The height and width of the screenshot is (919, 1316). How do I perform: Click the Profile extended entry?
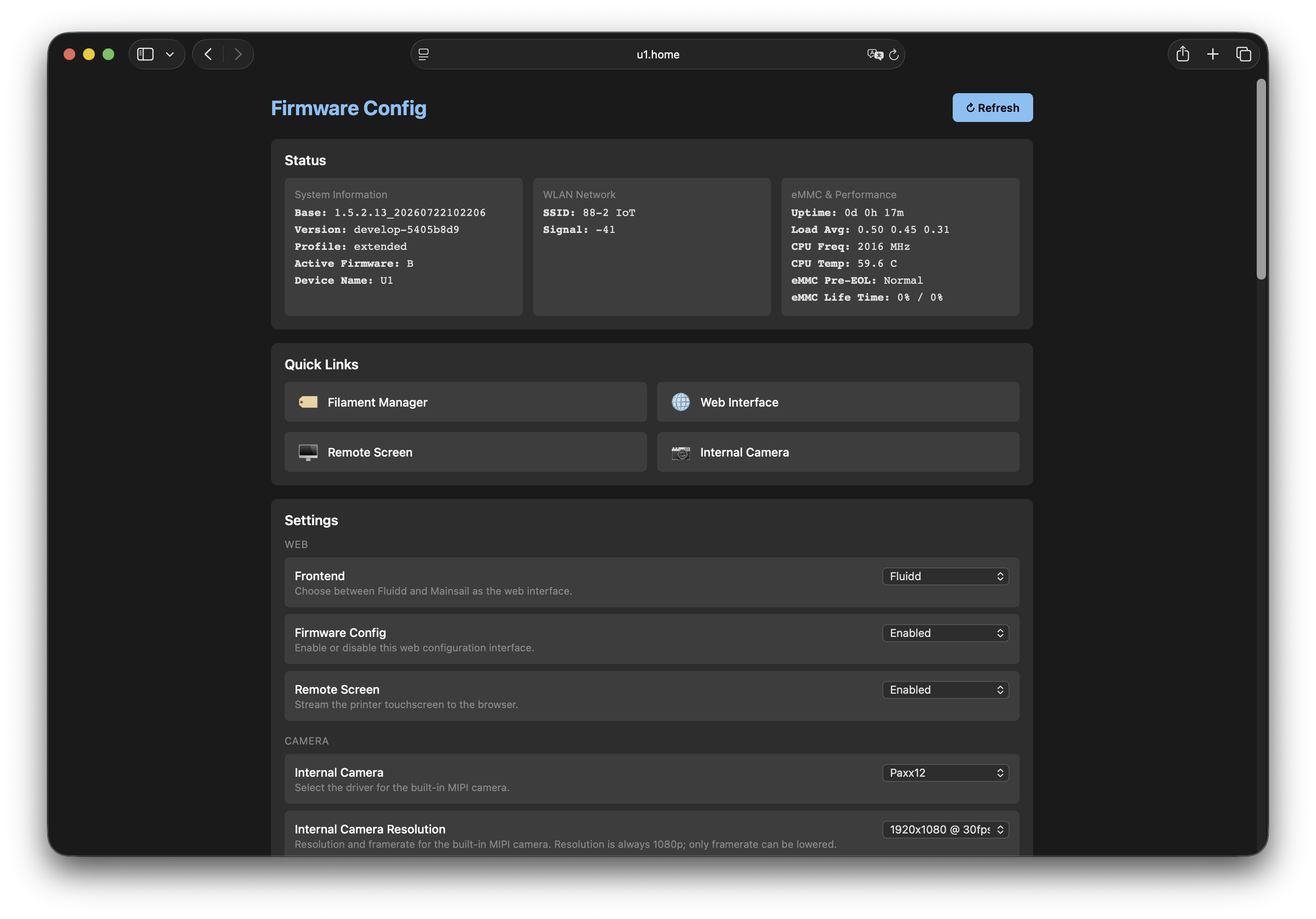click(x=350, y=246)
